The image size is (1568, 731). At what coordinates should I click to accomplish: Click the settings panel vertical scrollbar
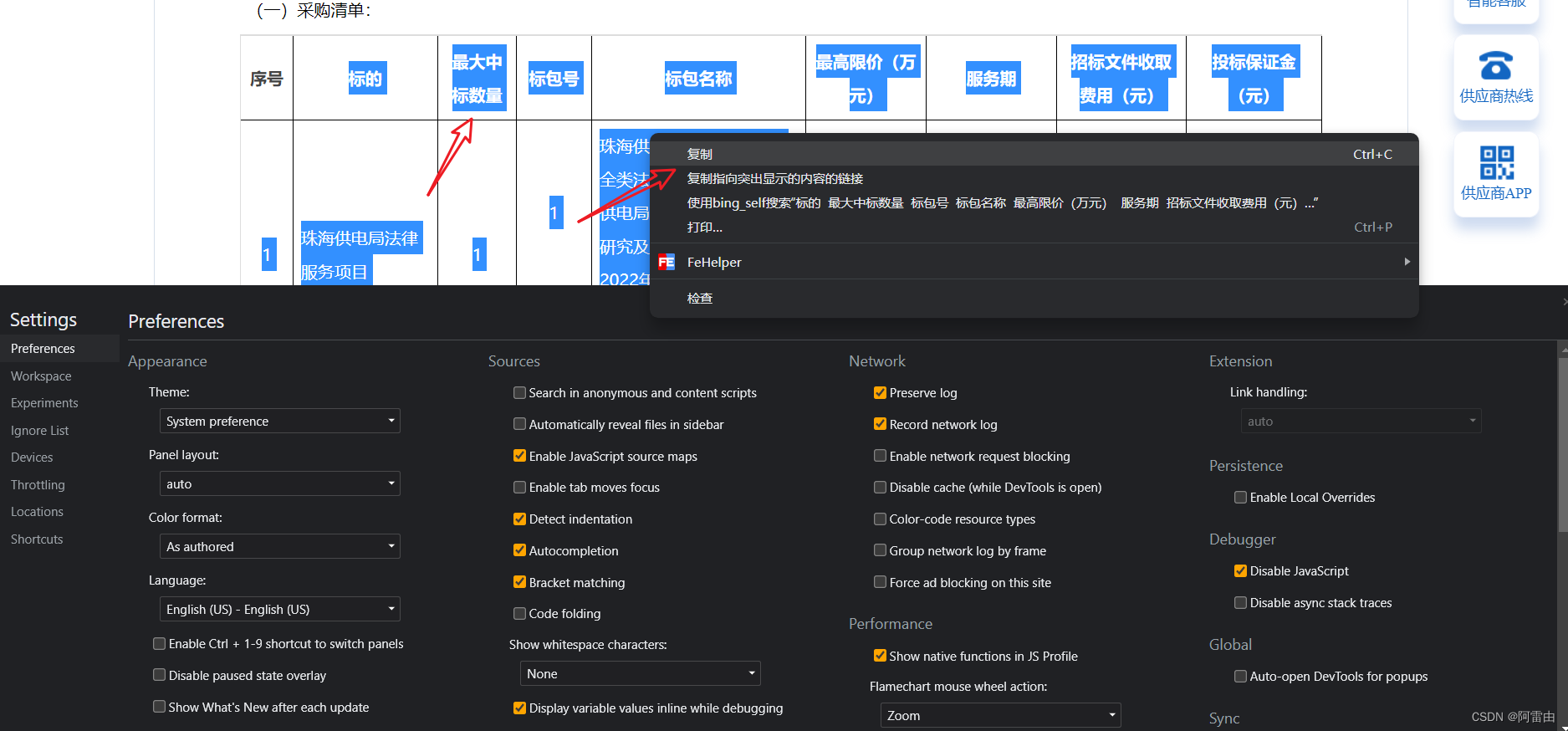click(1563, 443)
